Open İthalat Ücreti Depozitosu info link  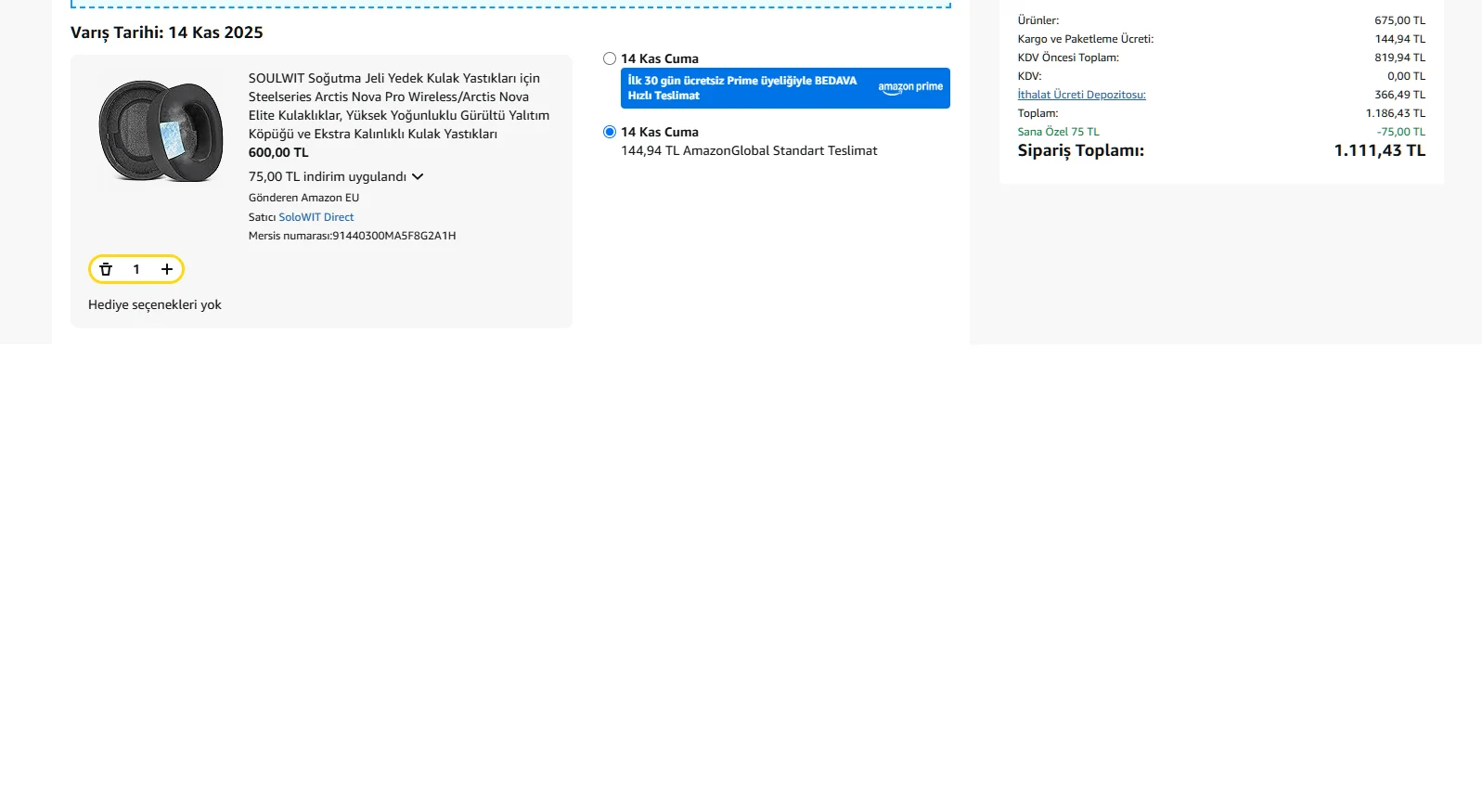tap(1082, 95)
